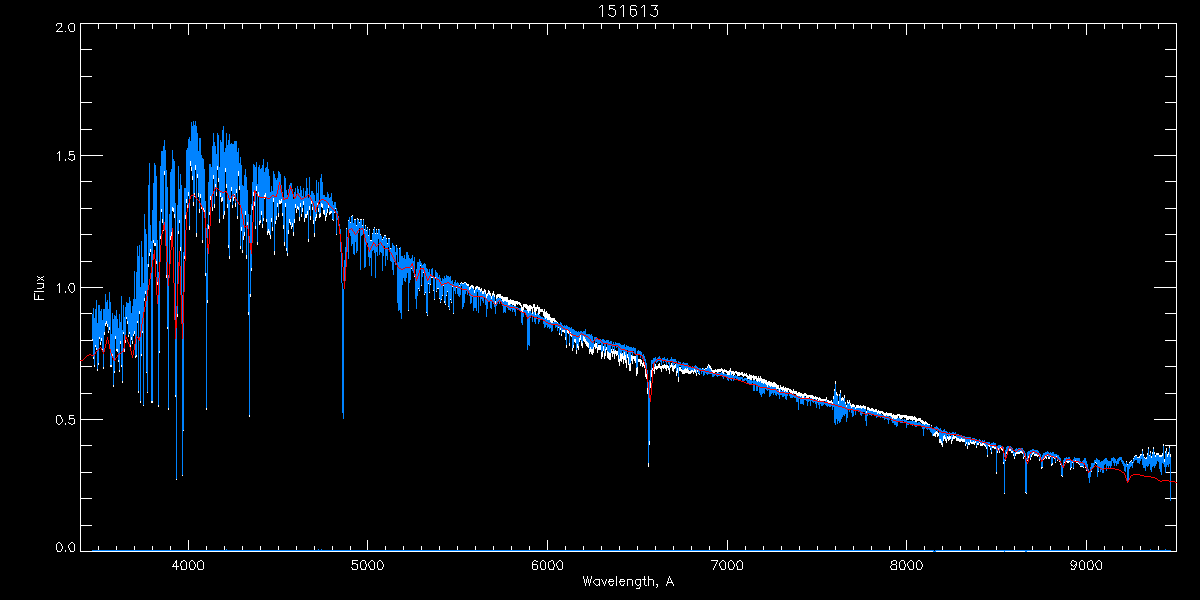Click the 0.5 y-axis tick label
The height and width of the screenshot is (600, 1200).
click(x=65, y=419)
